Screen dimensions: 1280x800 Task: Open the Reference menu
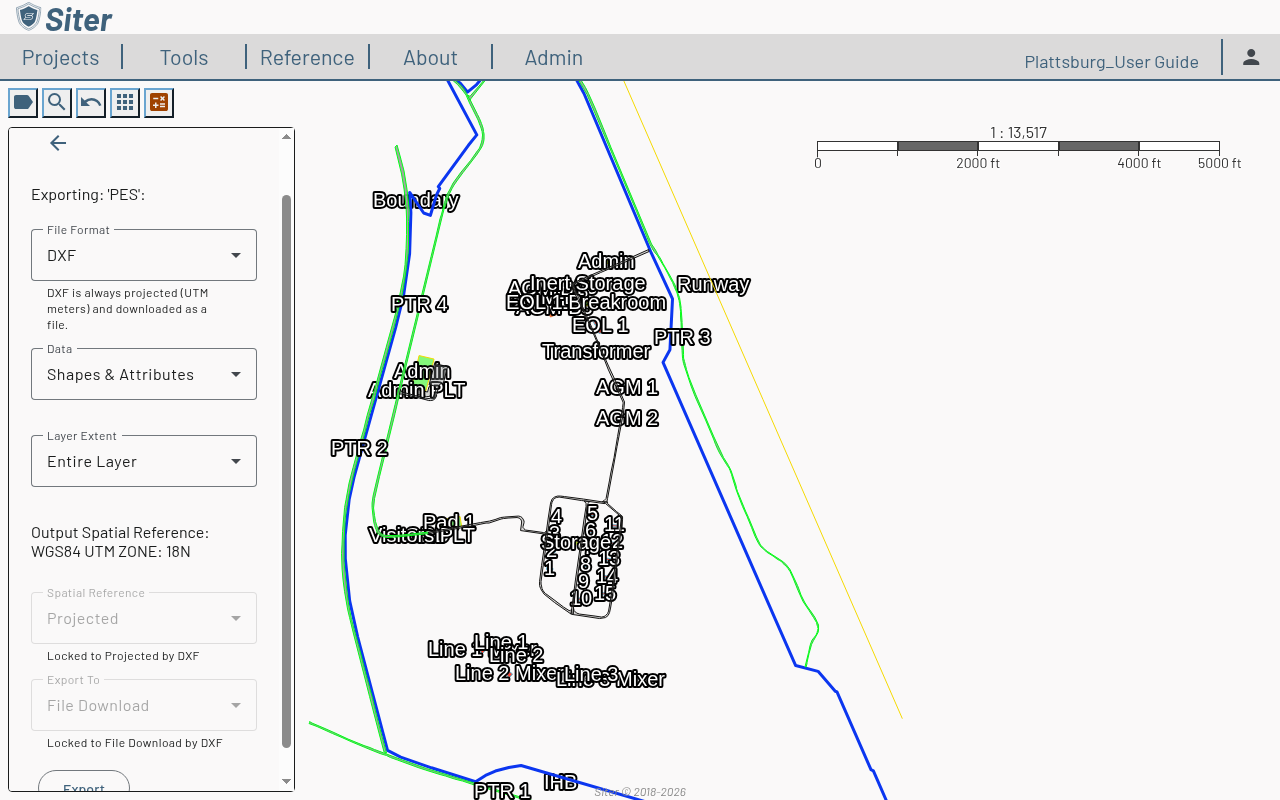(307, 57)
